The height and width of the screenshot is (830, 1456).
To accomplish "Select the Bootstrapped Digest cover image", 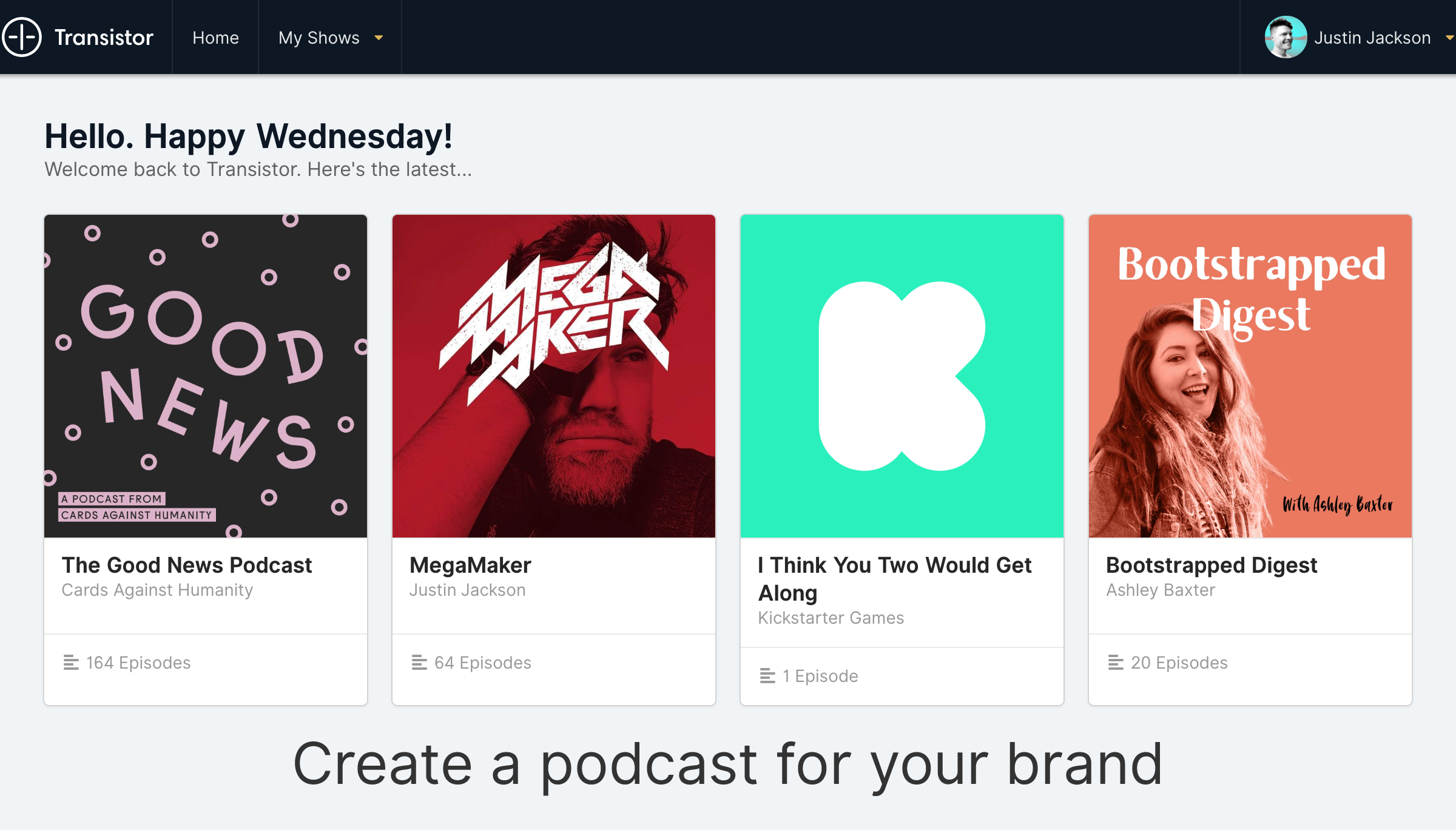I will point(1250,376).
